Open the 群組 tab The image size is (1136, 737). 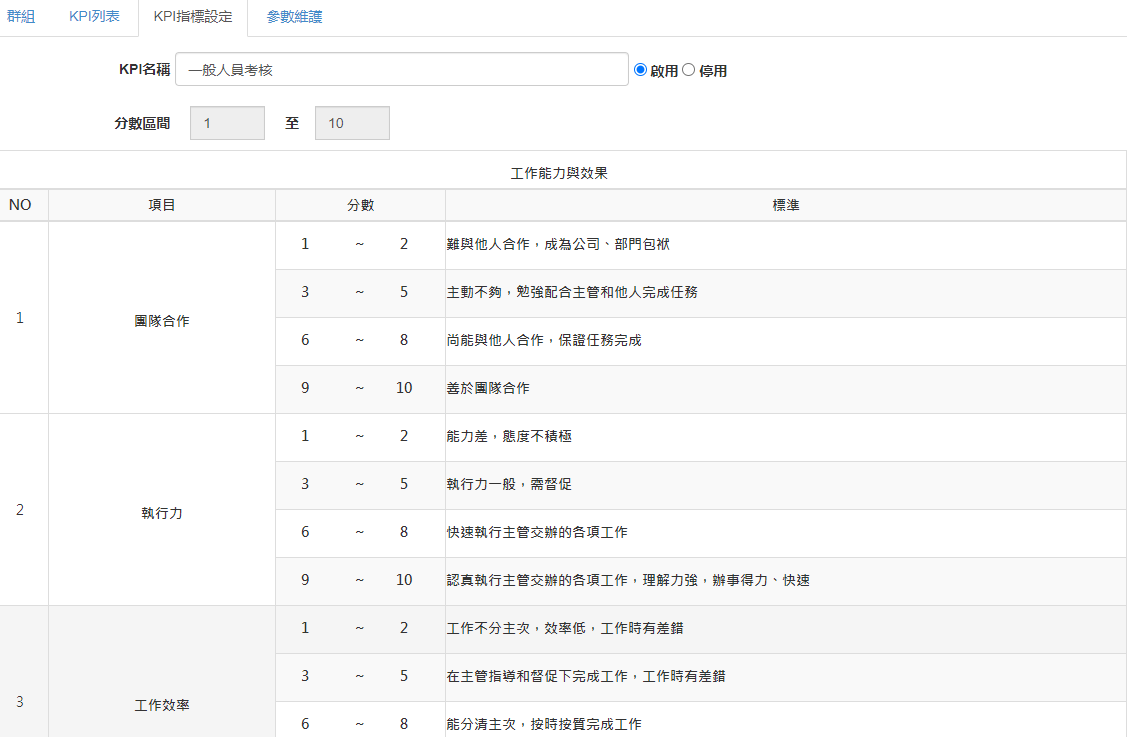(20, 16)
